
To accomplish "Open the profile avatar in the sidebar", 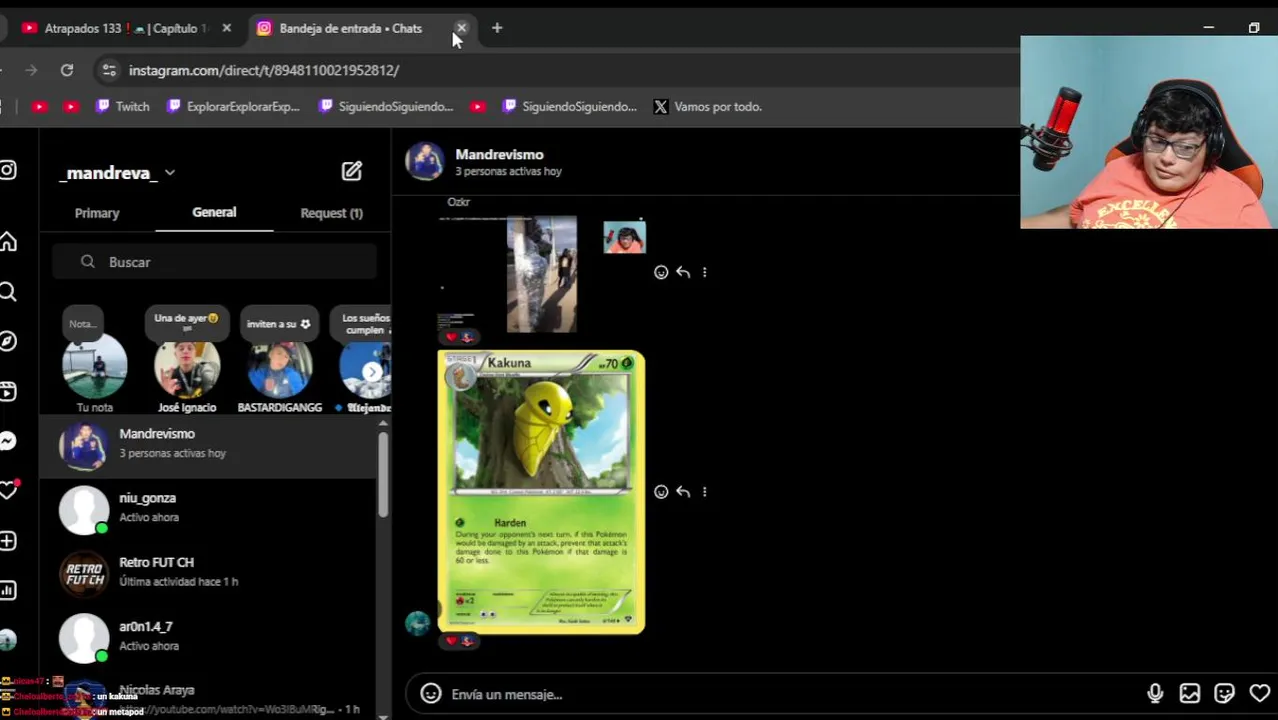I will tap(8, 639).
